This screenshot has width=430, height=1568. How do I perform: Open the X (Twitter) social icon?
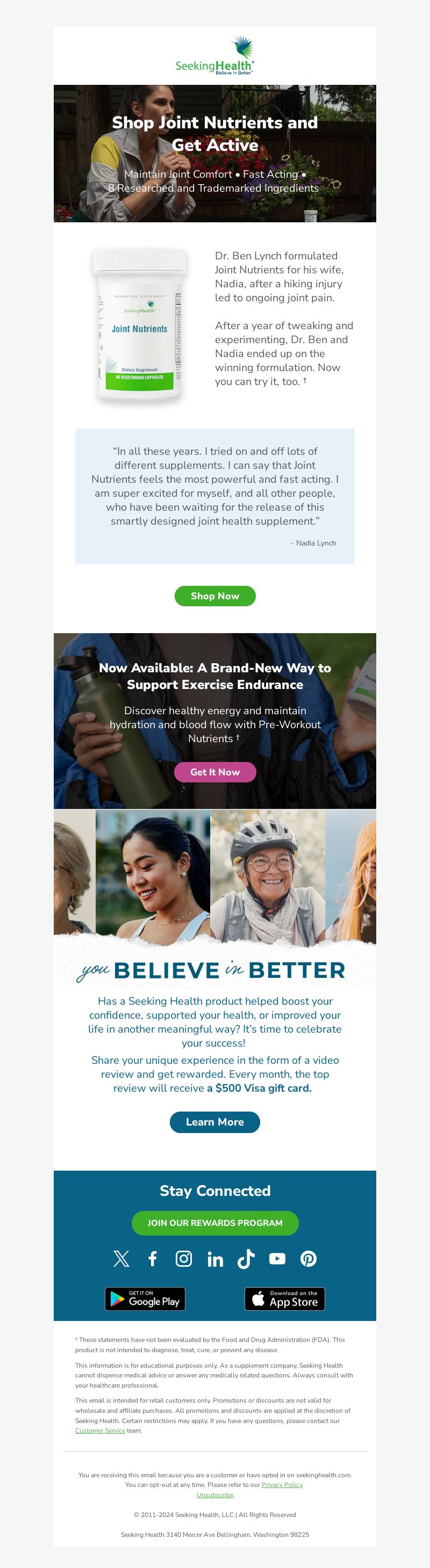[121, 1259]
